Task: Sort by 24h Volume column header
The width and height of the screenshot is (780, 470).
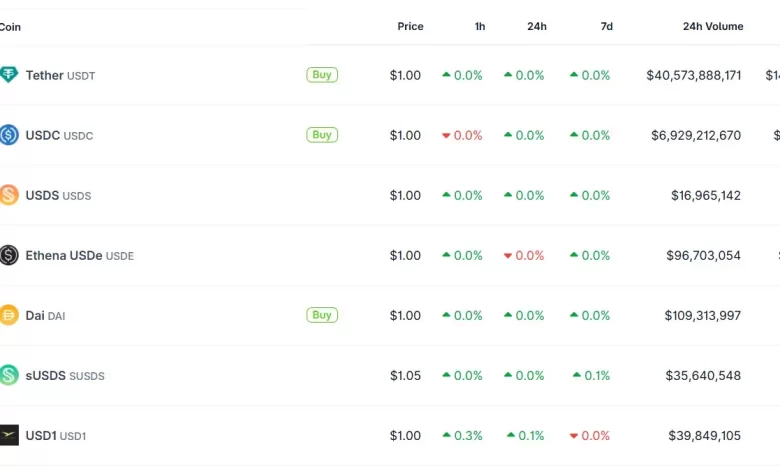Action: 713,26
